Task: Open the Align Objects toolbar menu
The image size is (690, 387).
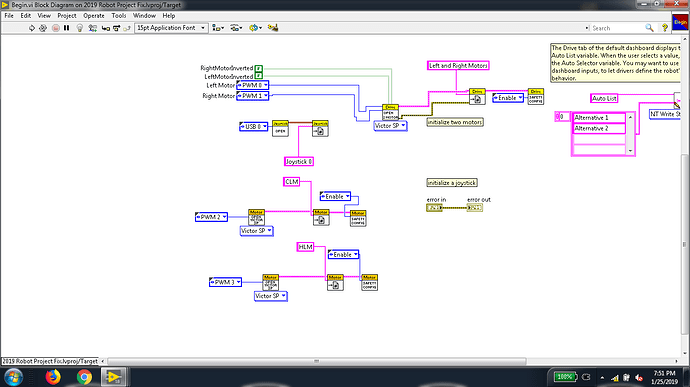Action: [x=218, y=28]
